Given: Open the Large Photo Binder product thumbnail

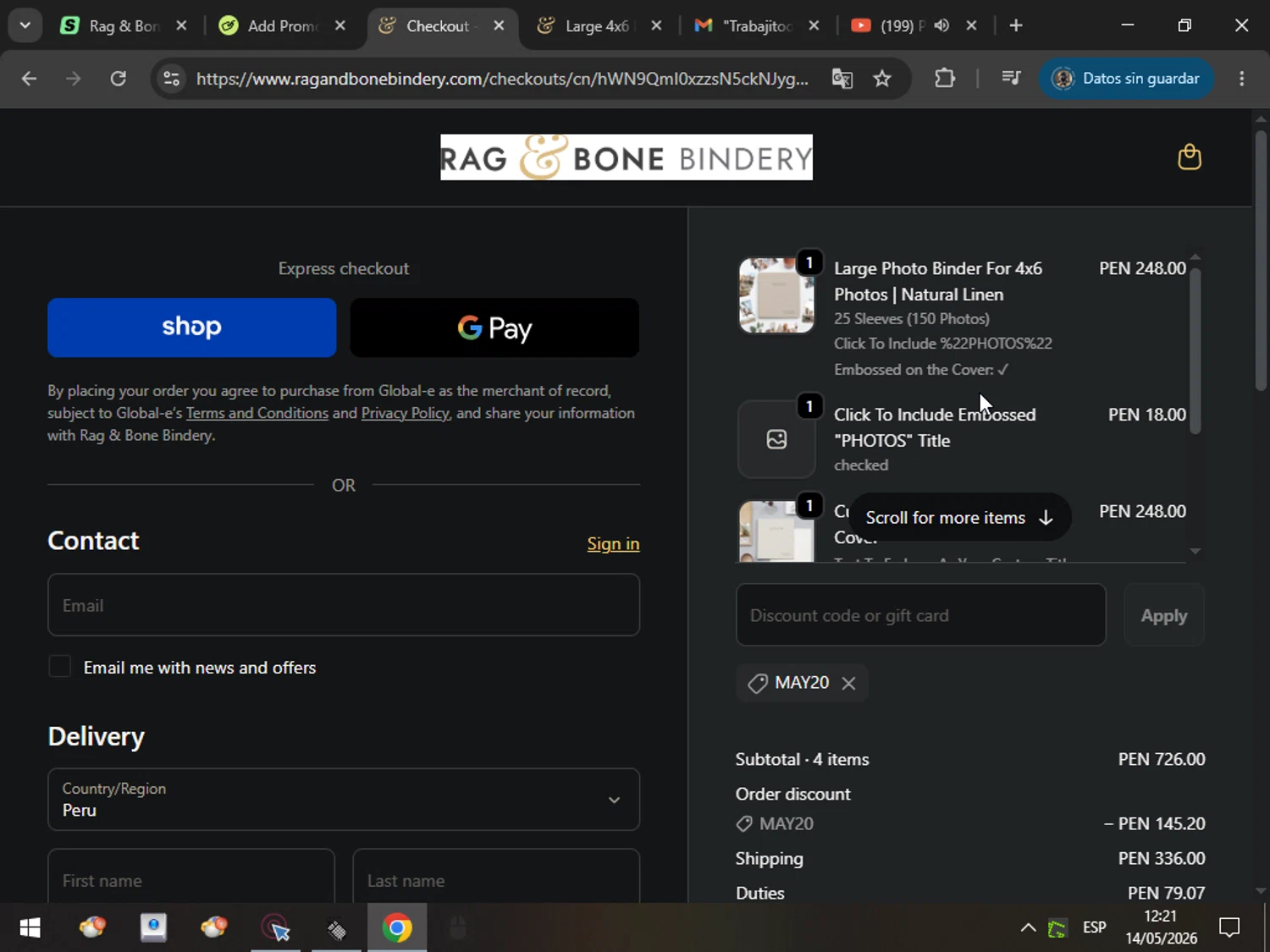Looking at the screenshot, I should tap(776, 295).
